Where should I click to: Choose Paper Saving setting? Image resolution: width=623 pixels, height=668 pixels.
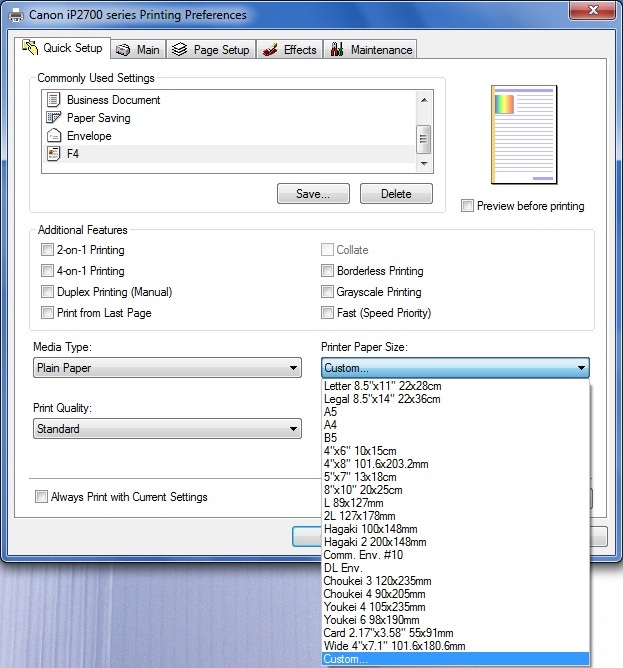pyautogui.click(x=229, y=118)
